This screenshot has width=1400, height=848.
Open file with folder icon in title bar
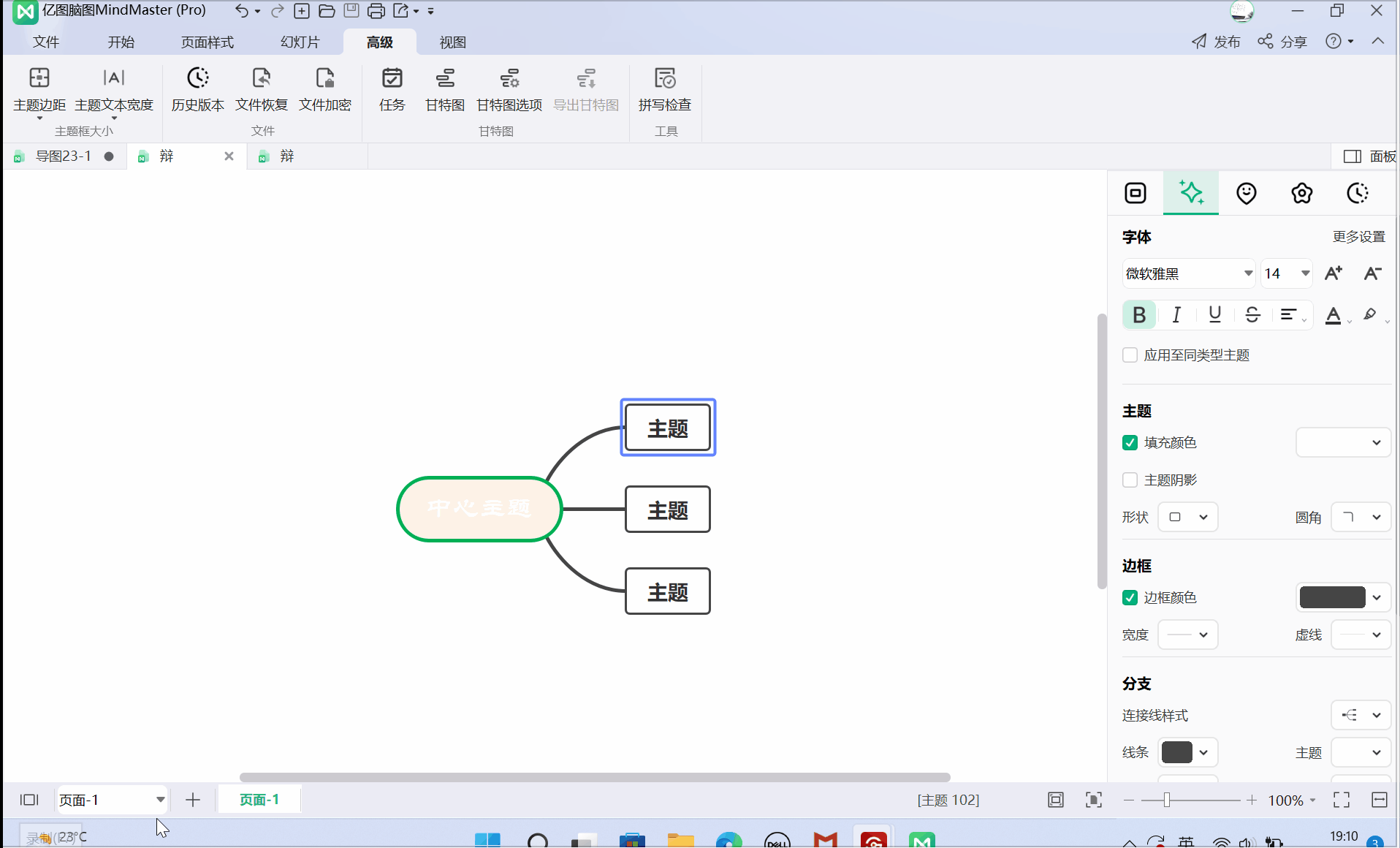327,11
